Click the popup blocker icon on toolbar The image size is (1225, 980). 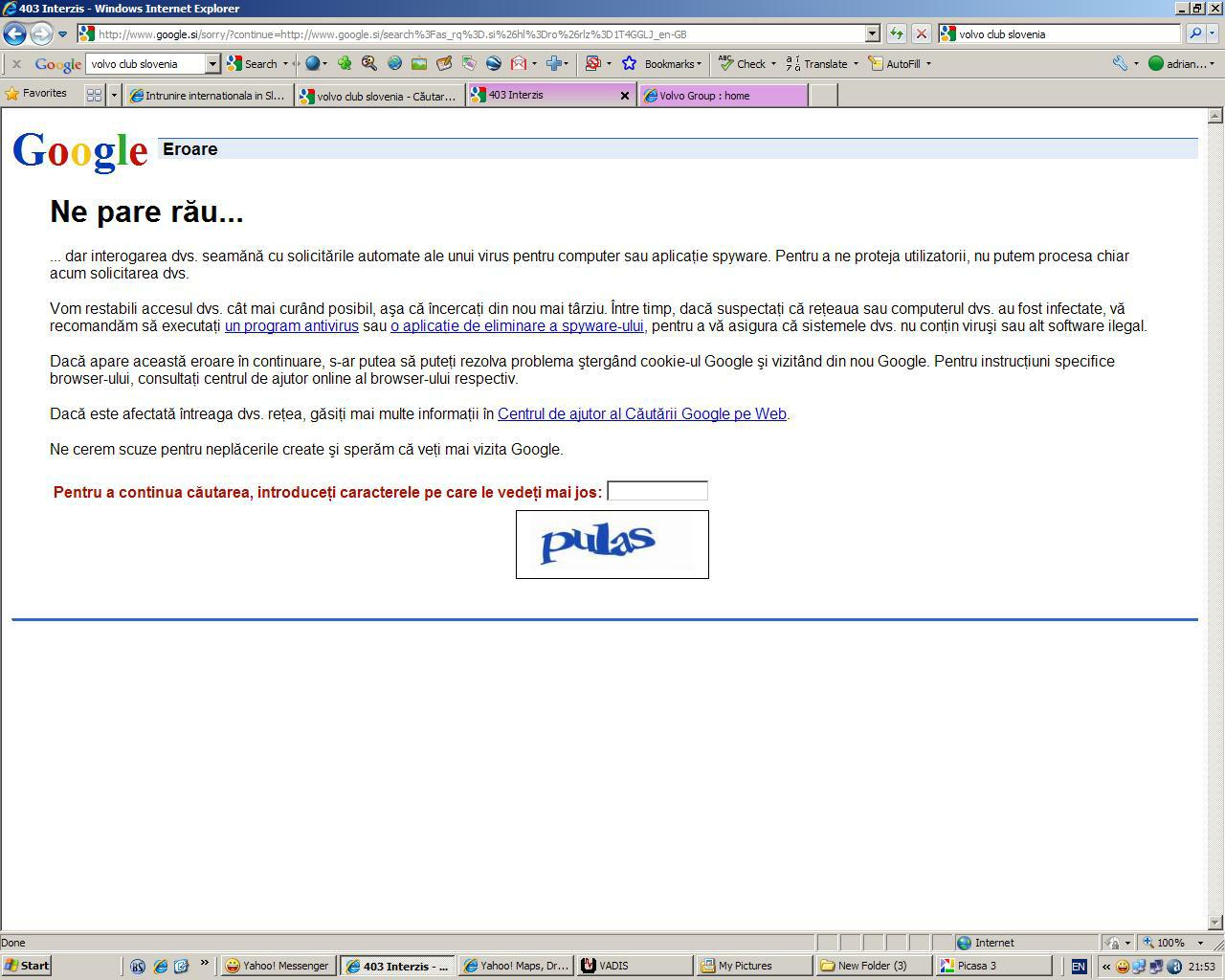point(592,64)
